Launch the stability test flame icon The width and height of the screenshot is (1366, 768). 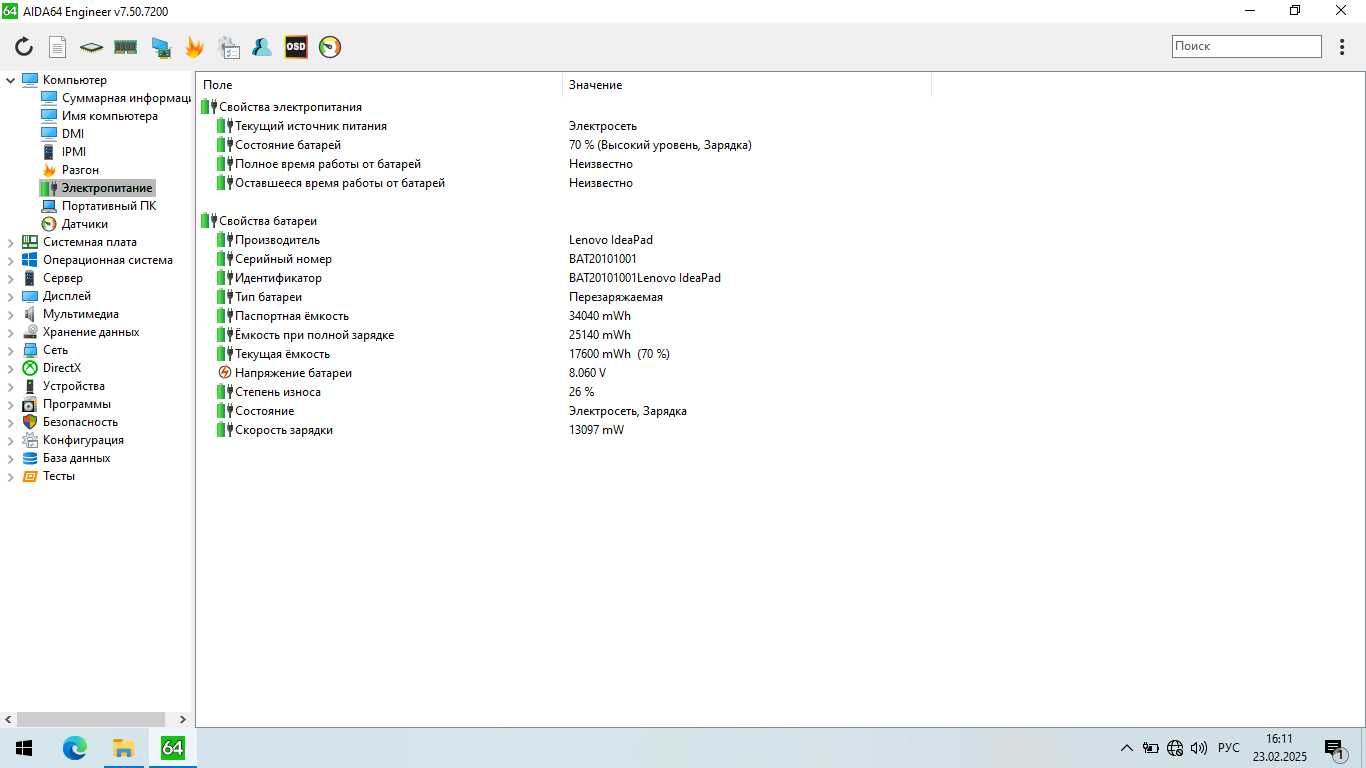(x=194, y=47)
